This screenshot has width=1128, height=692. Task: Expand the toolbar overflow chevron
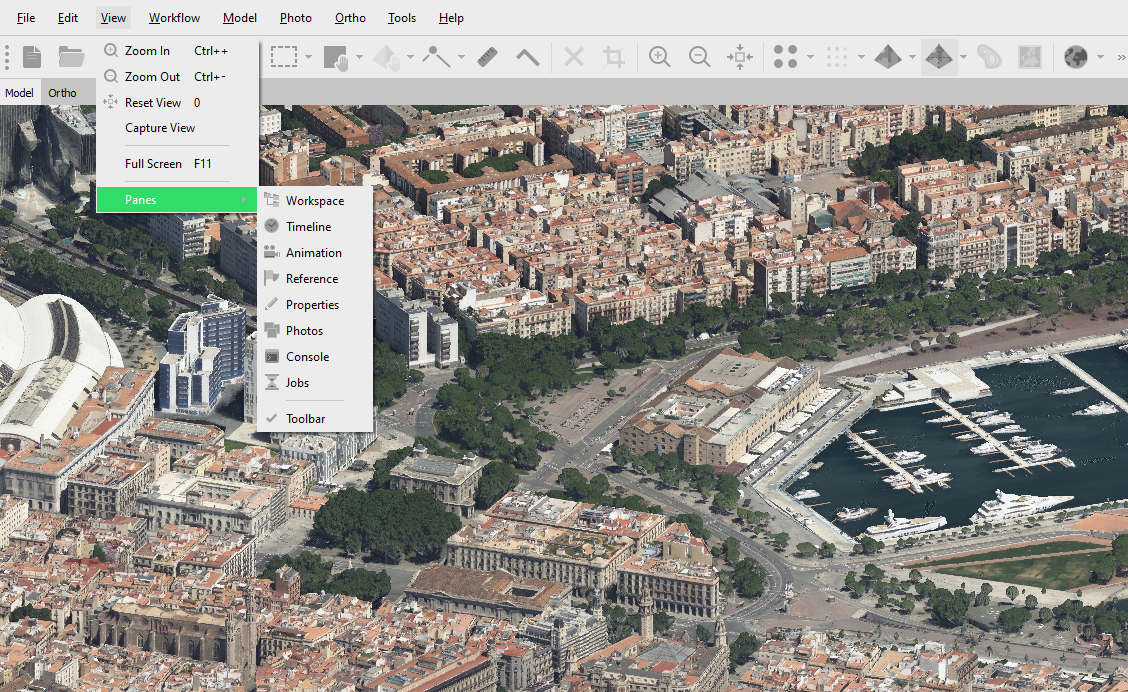coord(1119,57)
